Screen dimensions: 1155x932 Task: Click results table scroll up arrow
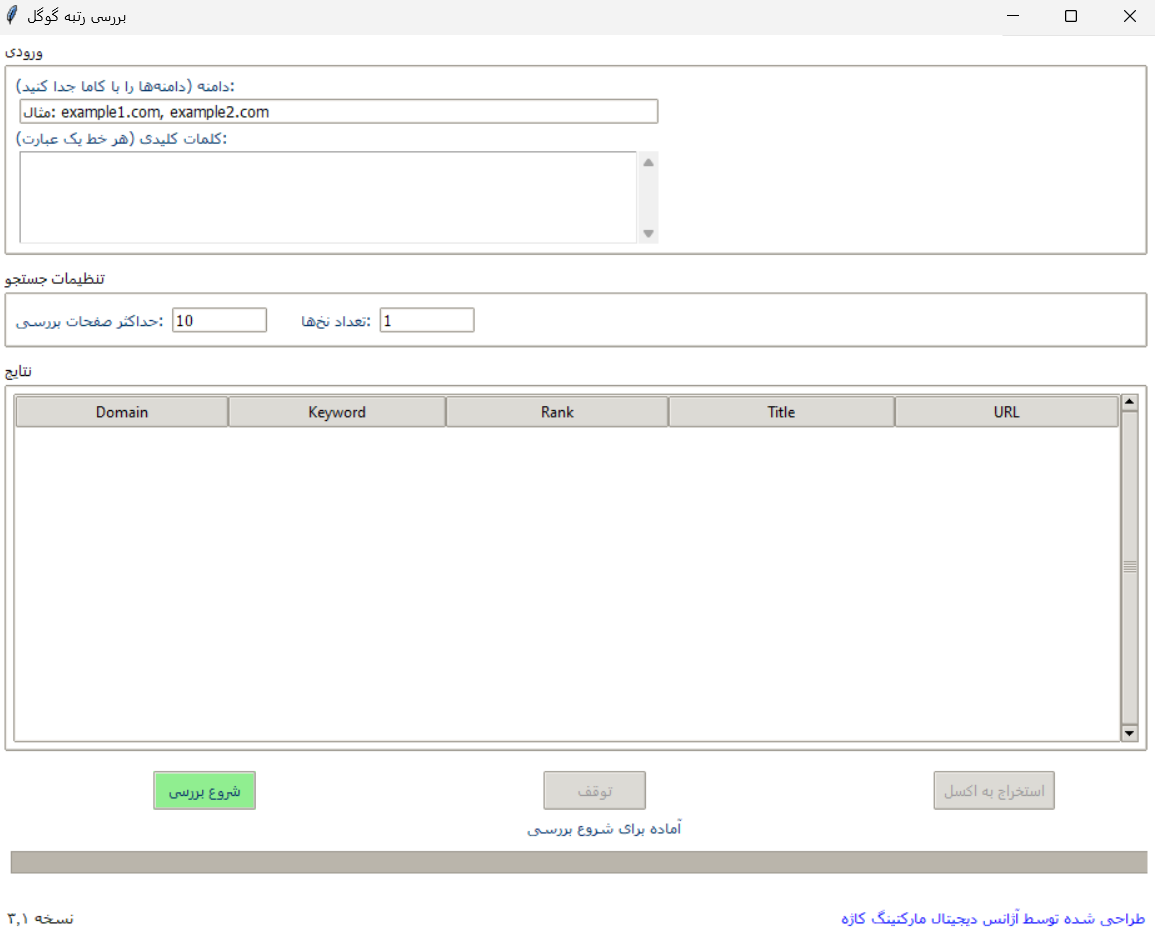(x=1129, y=402)
